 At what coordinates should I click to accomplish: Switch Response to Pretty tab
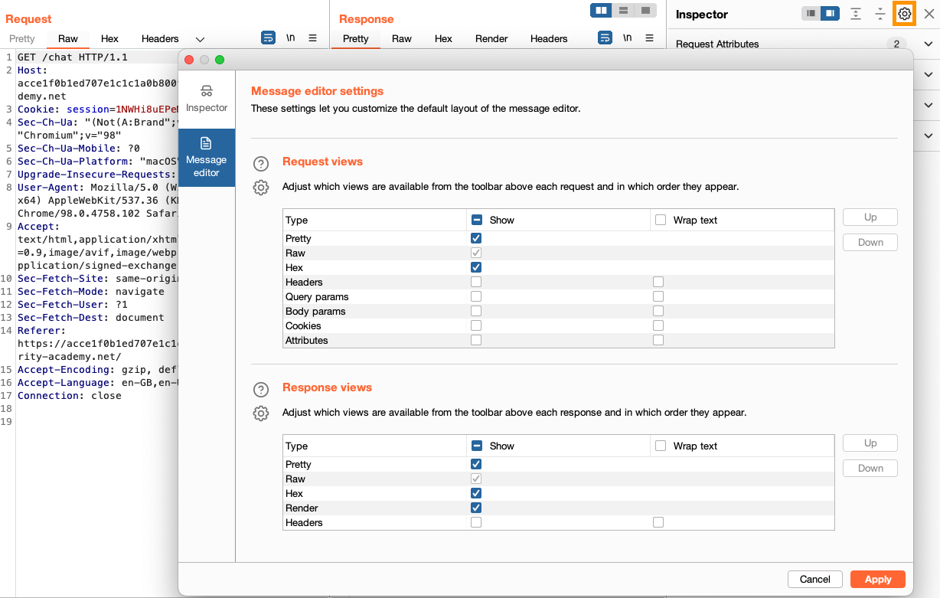pos(355,38)
